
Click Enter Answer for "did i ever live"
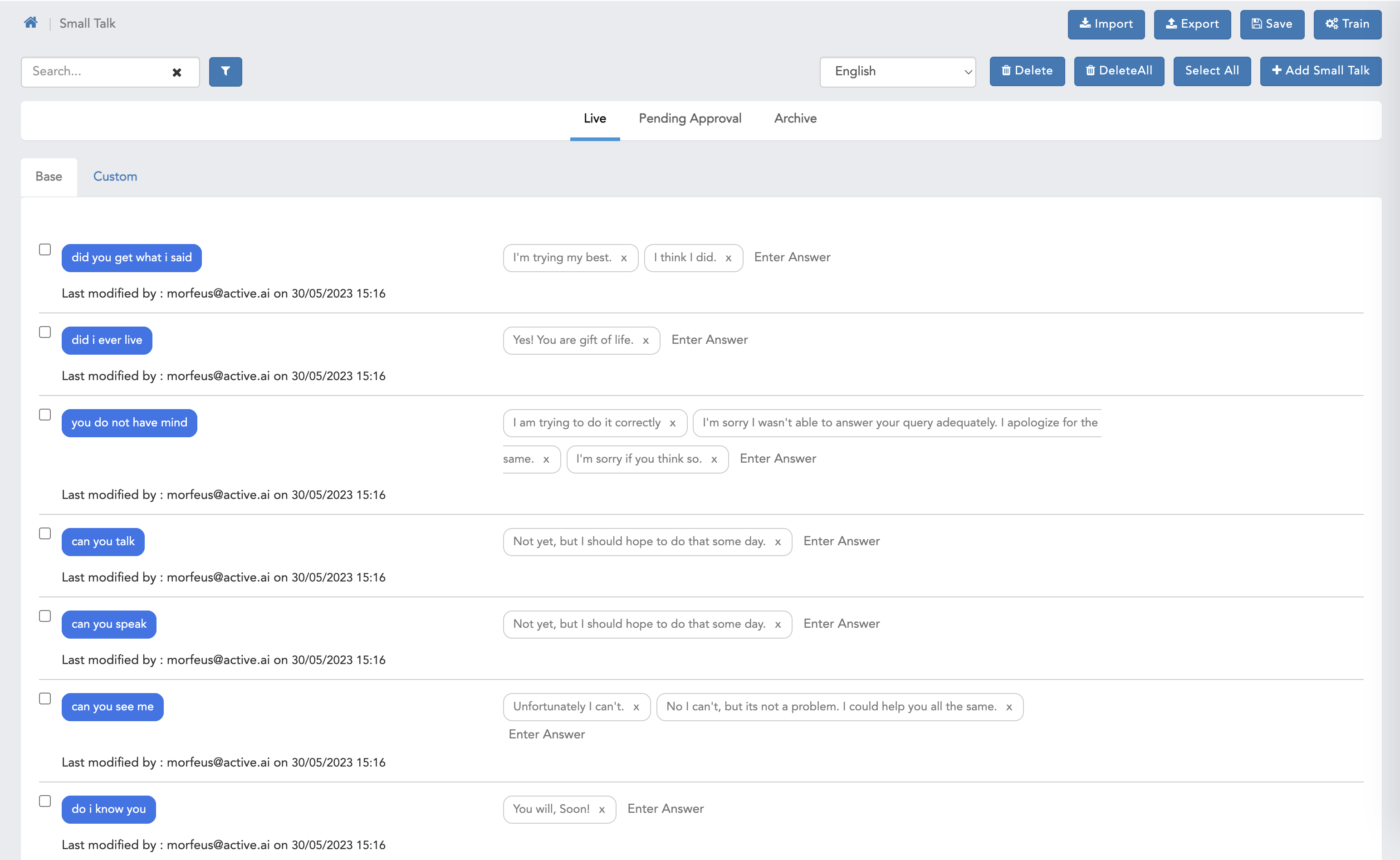[710, 340]
